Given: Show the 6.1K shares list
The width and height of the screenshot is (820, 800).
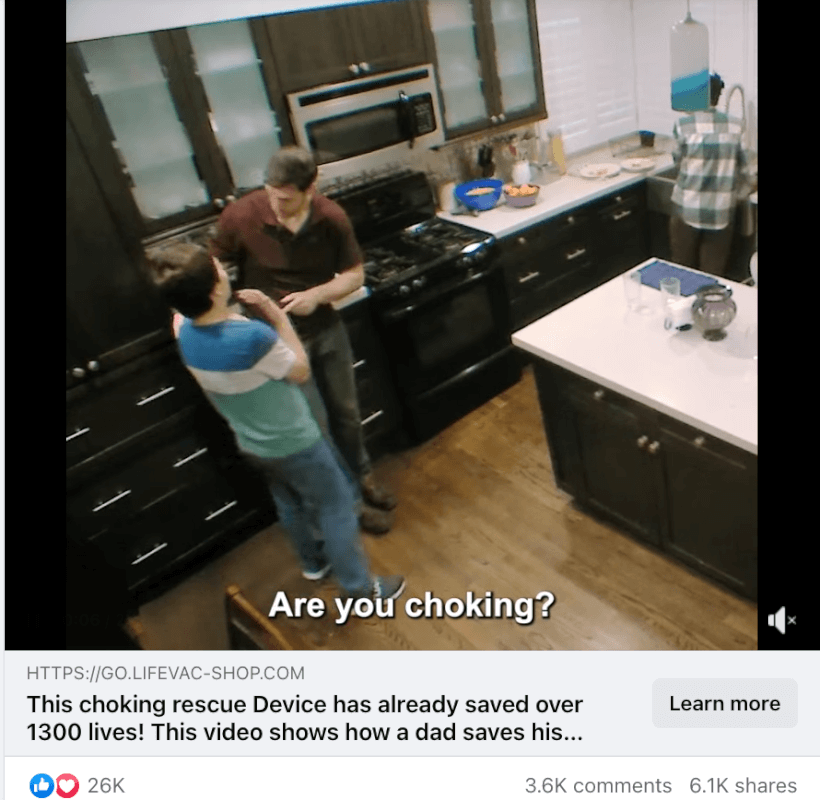Looking at the screenshot, I should coord(743,785).
